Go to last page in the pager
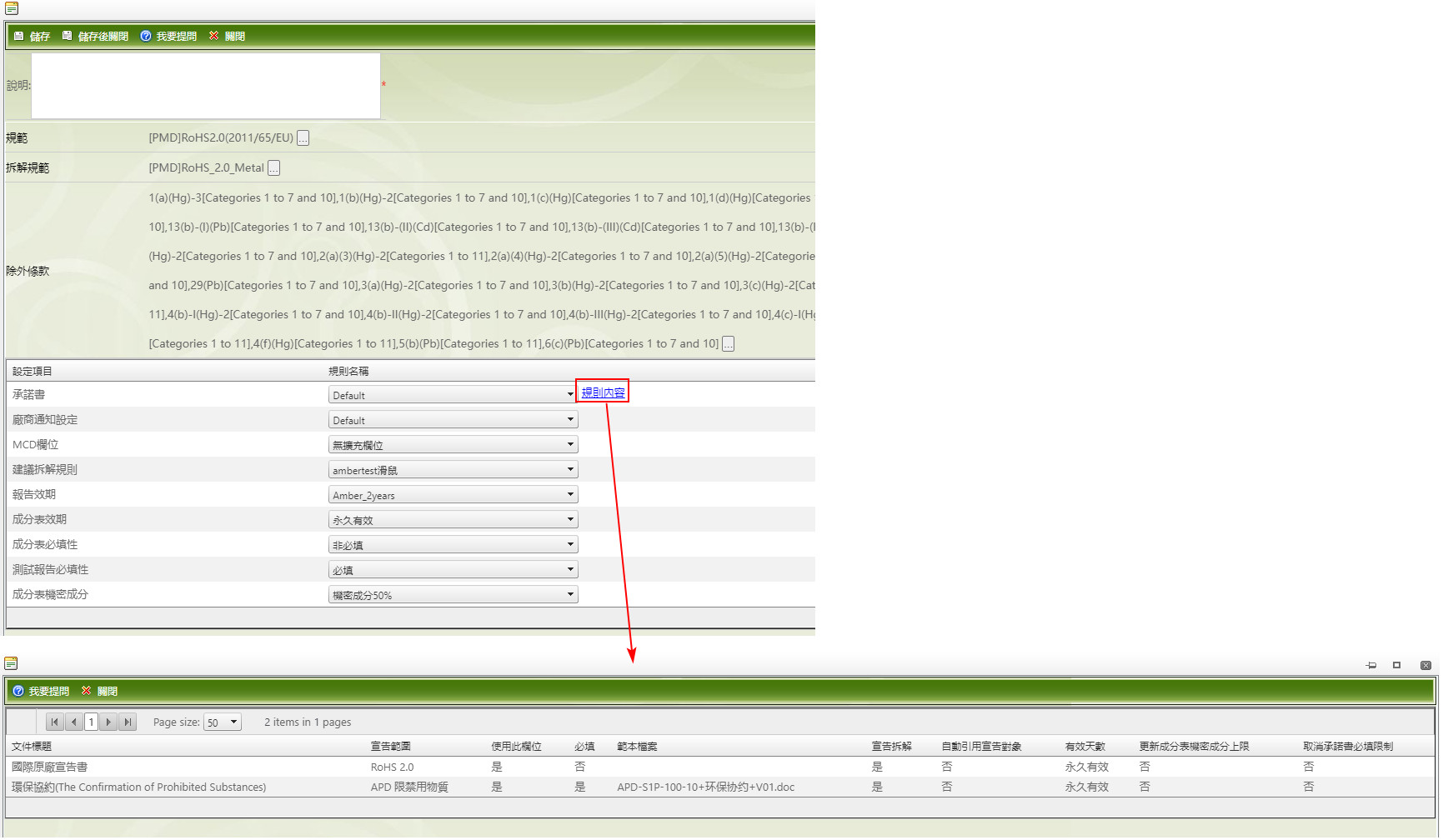Screen dimensions: 1443x840 pyautogui.click(x=128, y=722)
